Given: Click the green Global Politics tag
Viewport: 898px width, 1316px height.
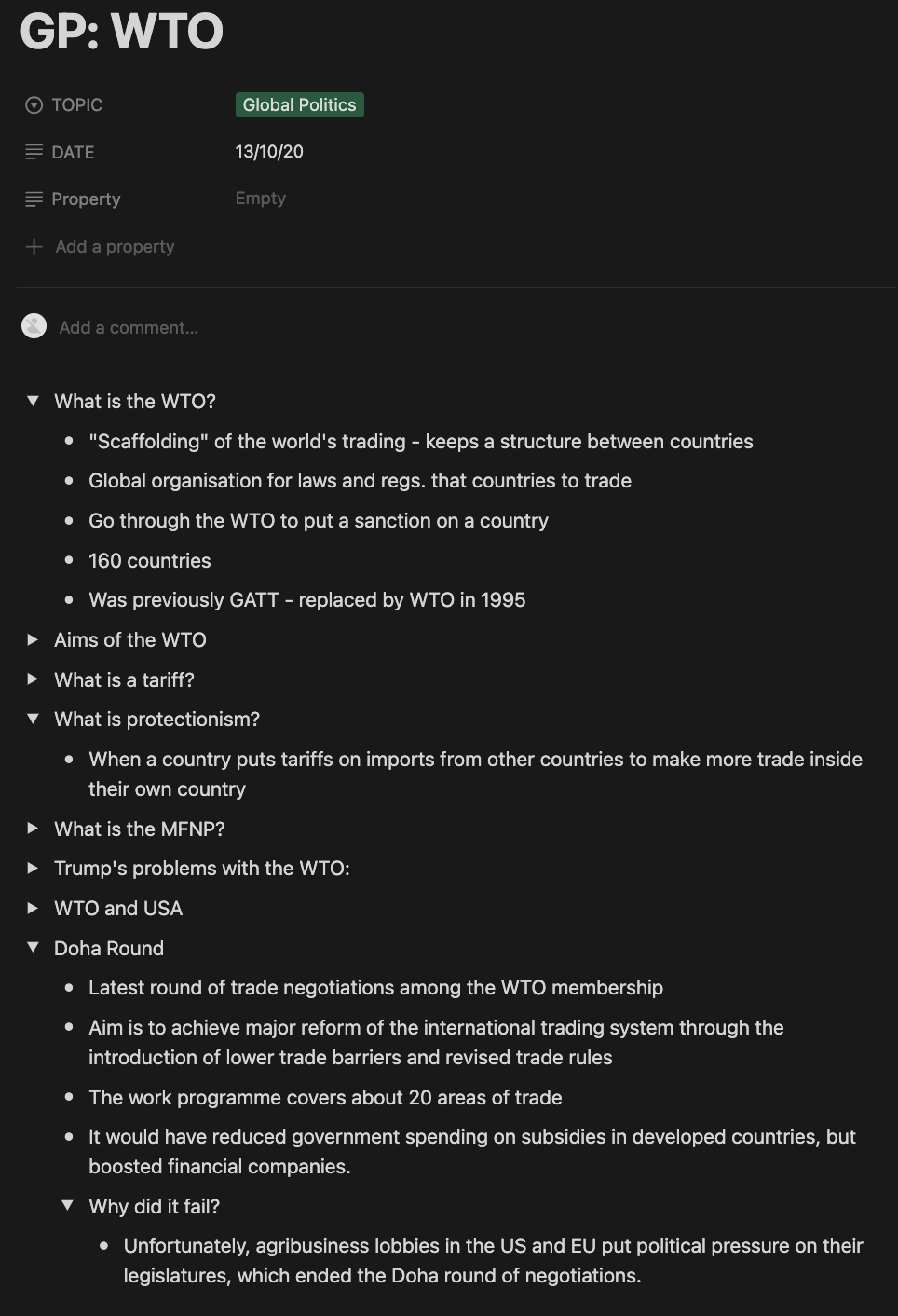Looking at the screenshot, I should [299, 105].
